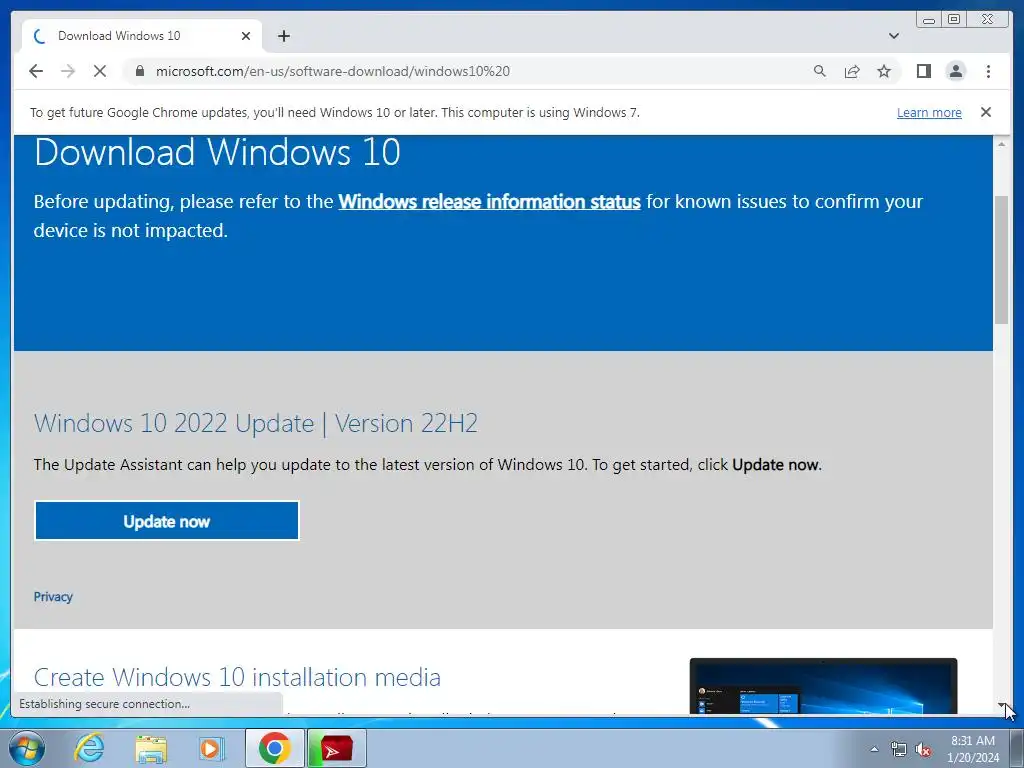1024x768 pixels.
Task: Launch Internet Explorer from taskbar
Action: click(89, 748)
